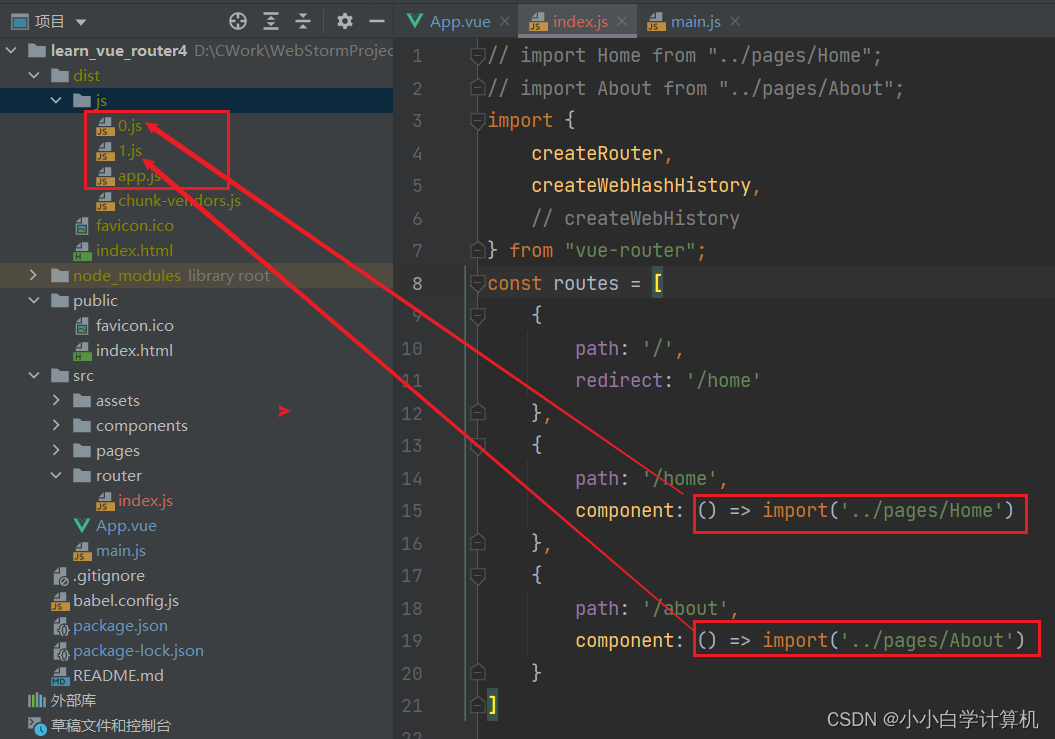Click import('../pages/About') expression
This screenshot has height=739, width=1055.
click(x=894, y=641)
